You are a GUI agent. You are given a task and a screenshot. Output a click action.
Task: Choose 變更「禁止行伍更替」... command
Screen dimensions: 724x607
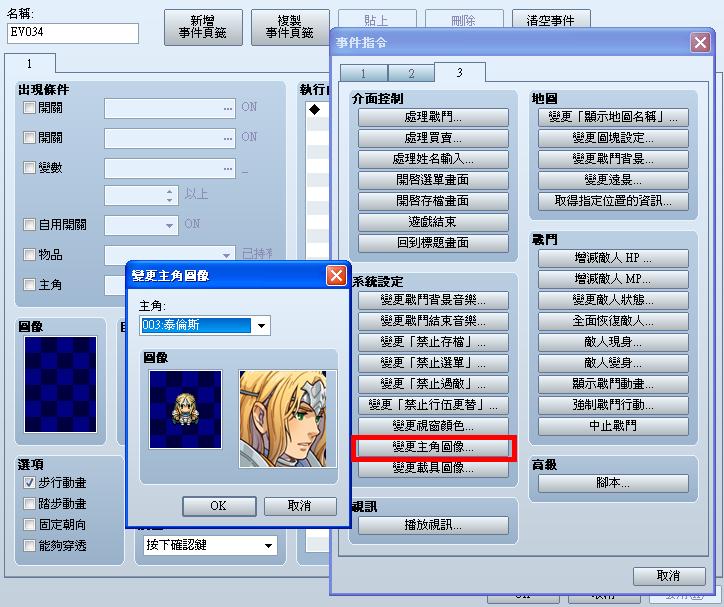point(433,405)
